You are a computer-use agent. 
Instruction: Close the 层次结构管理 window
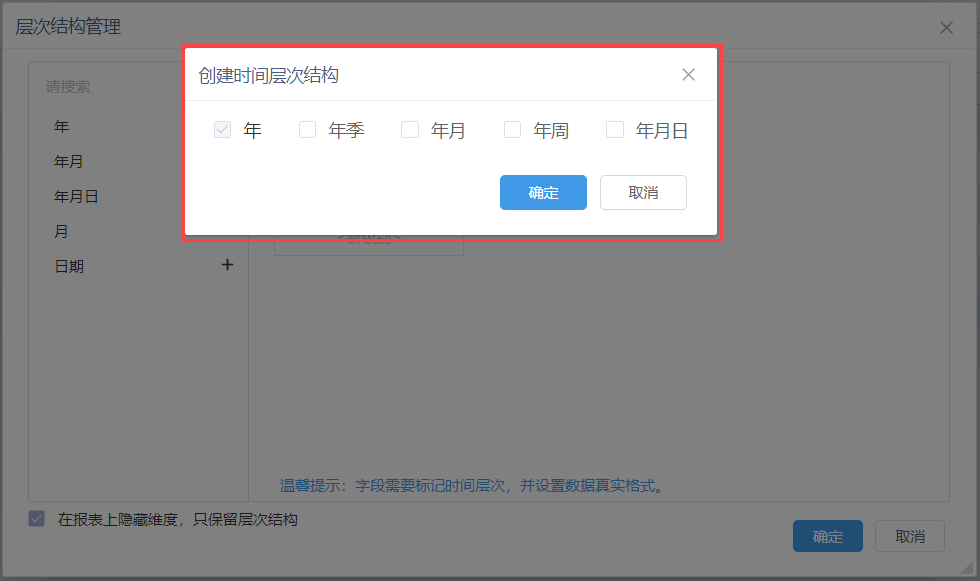point(946,27)
